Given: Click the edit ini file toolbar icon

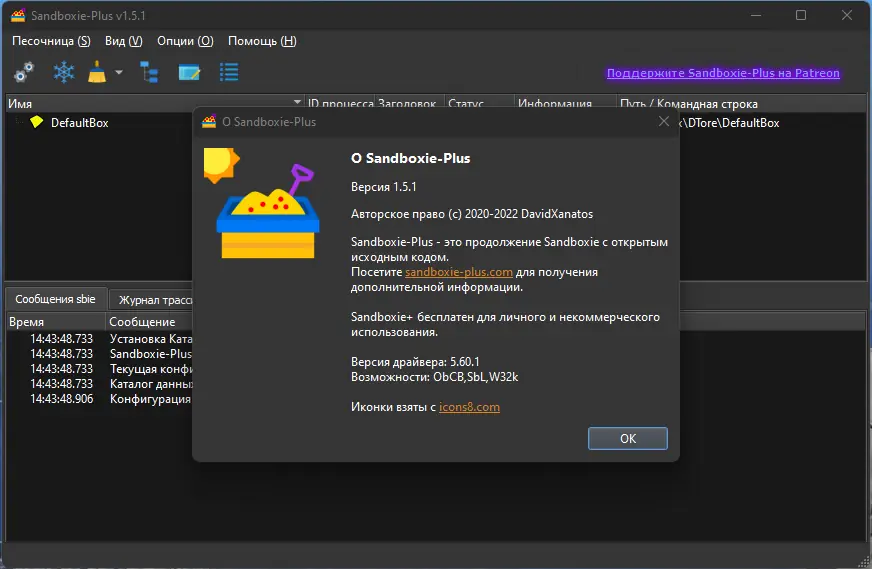Looking at the screenshot, I should tap(189, 72).
